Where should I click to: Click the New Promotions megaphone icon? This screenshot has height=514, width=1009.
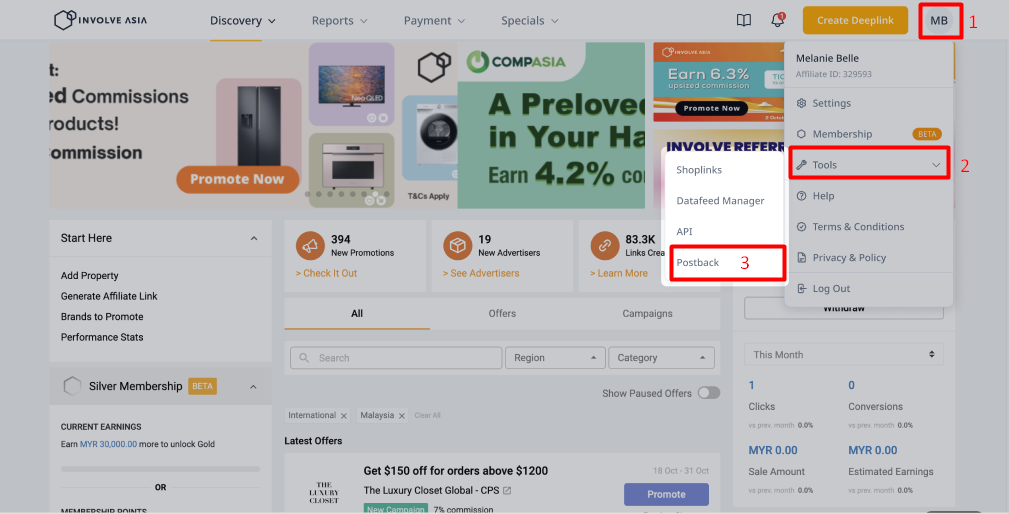[x=310, y=246]
